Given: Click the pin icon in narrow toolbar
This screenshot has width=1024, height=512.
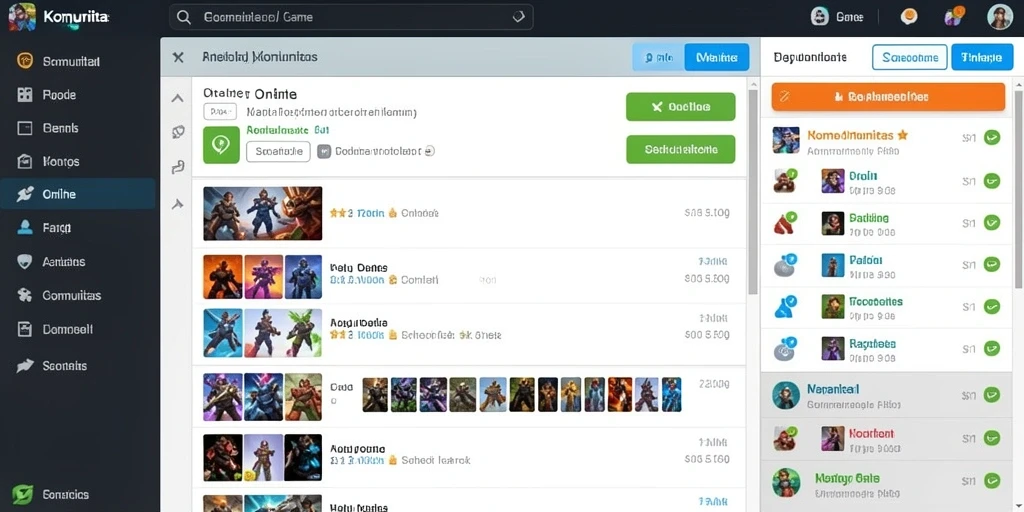Looking at the screenshot, I should (x=177, y=204).
